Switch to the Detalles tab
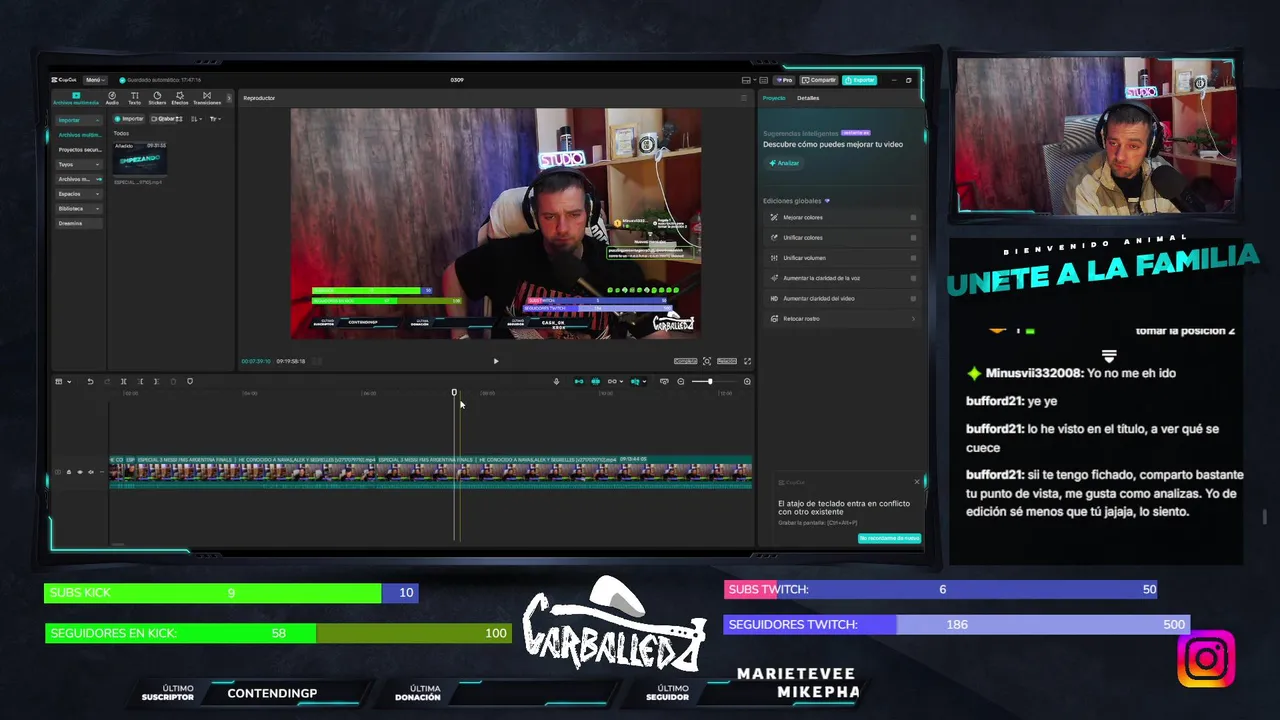This screenshot has width=1280, height=720. 808,98
